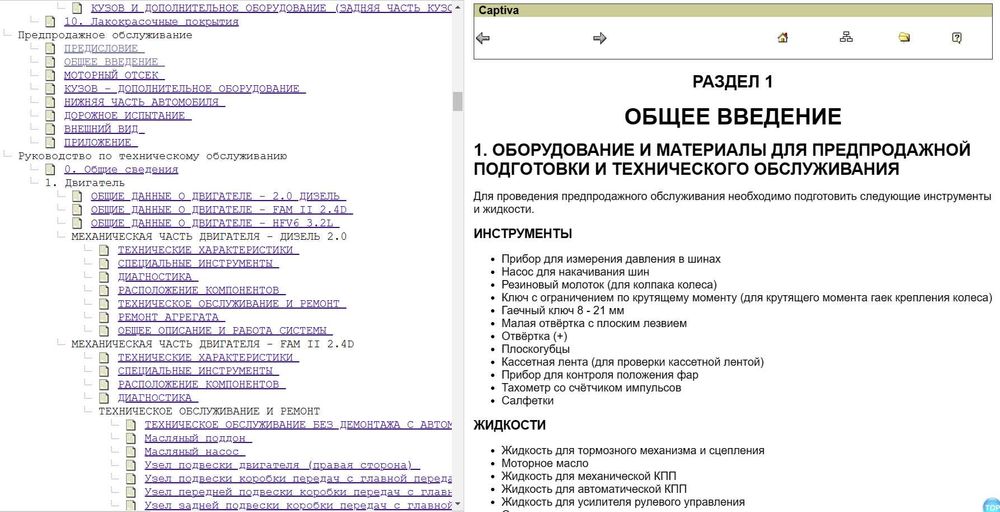This screenshot has height=512, width=1000.
Task: Open the ОБЩЕЕ ВВЕДЕНИЕ link
Action: pos(114,62)
